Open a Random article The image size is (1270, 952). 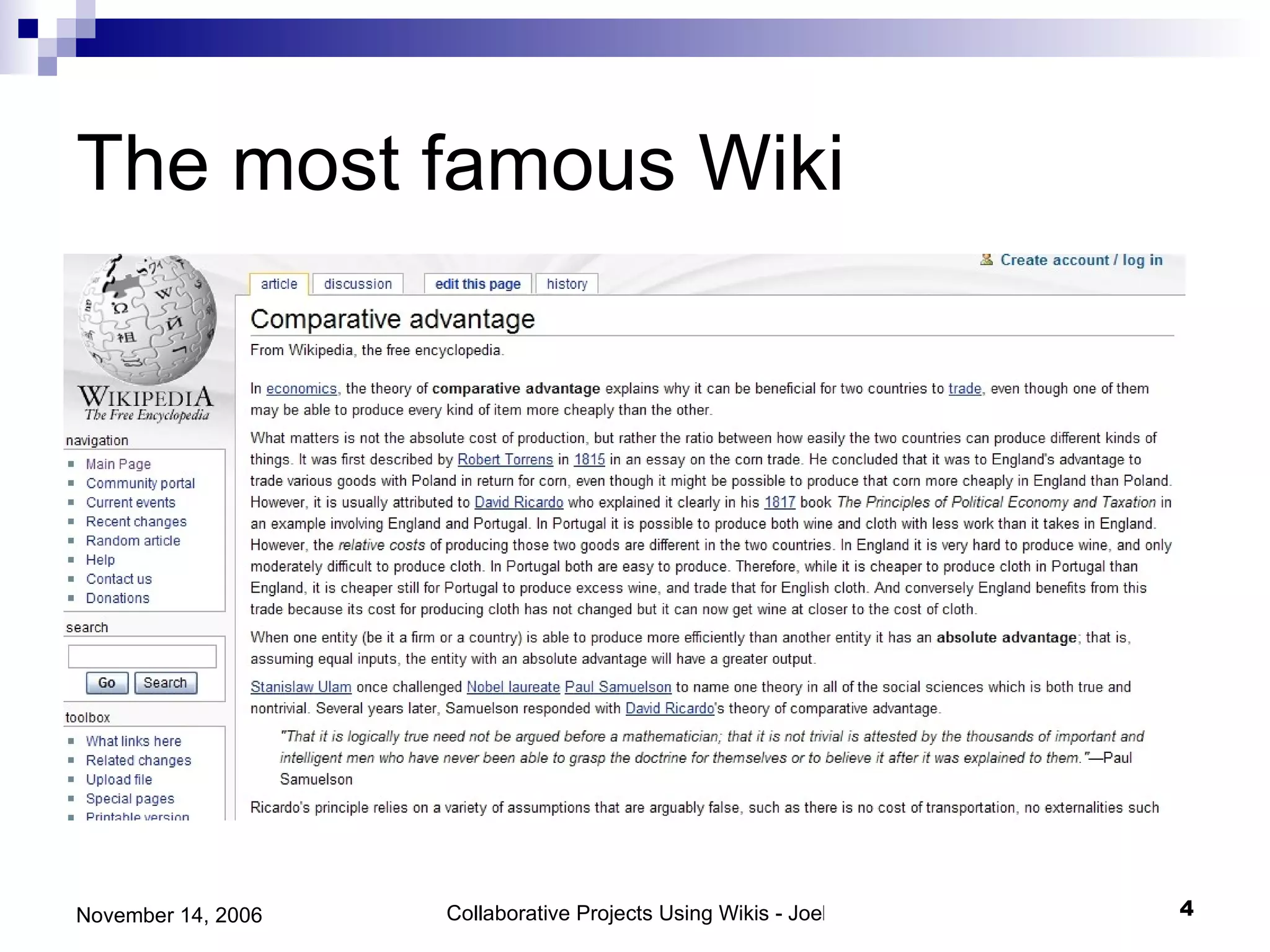133,540
